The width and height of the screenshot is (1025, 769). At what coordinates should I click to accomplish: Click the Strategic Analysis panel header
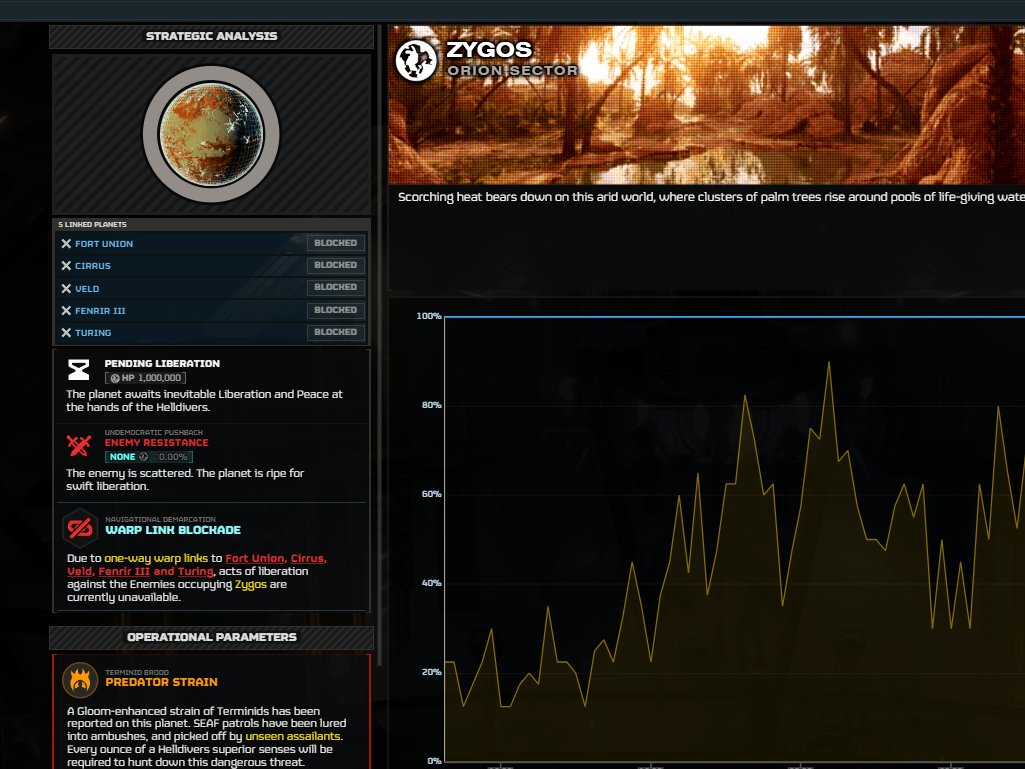[211, 37]
